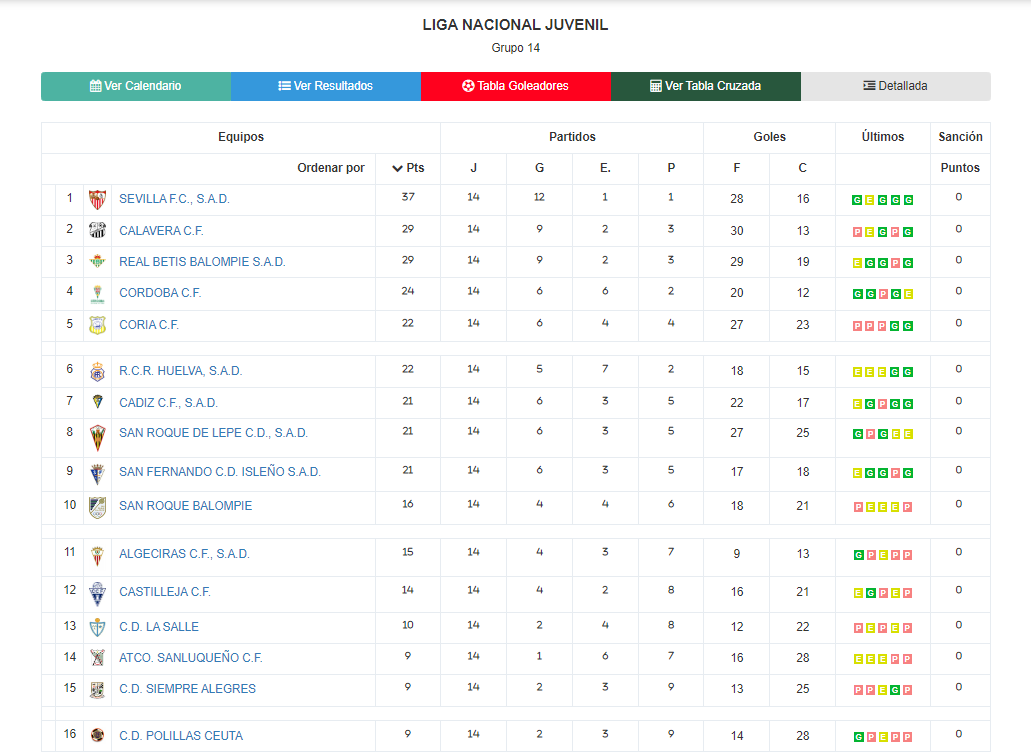Open C.D. POLILLAS CEUTA link
The height and width of the screenshot is (756, 1031).
tap(181, 736)
